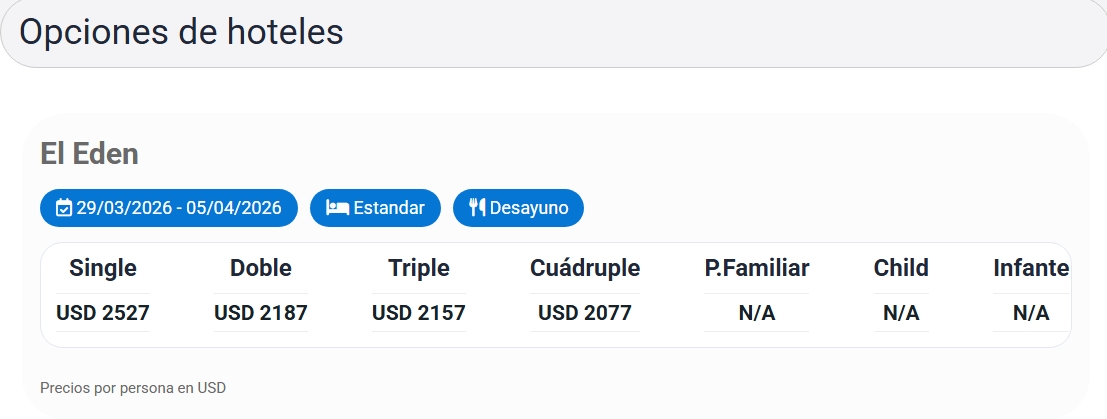
Task: Click the fork-and-knife icon on Desayuno badge
Action: pyautogui.click(x=477, y=208)
